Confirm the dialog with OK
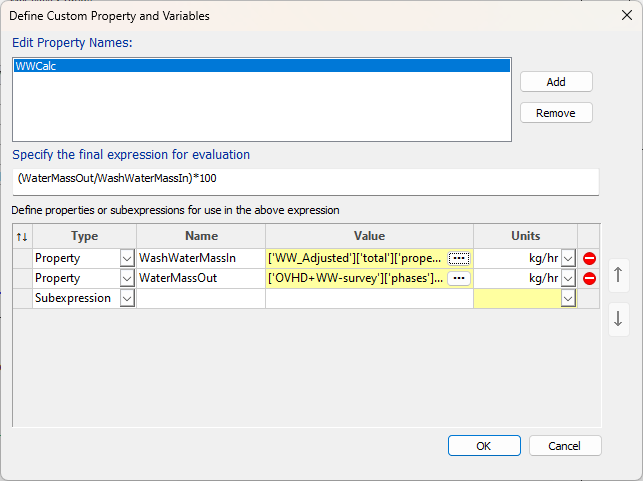The height and width of the screenshot is (481, 643). pos(484,446)
